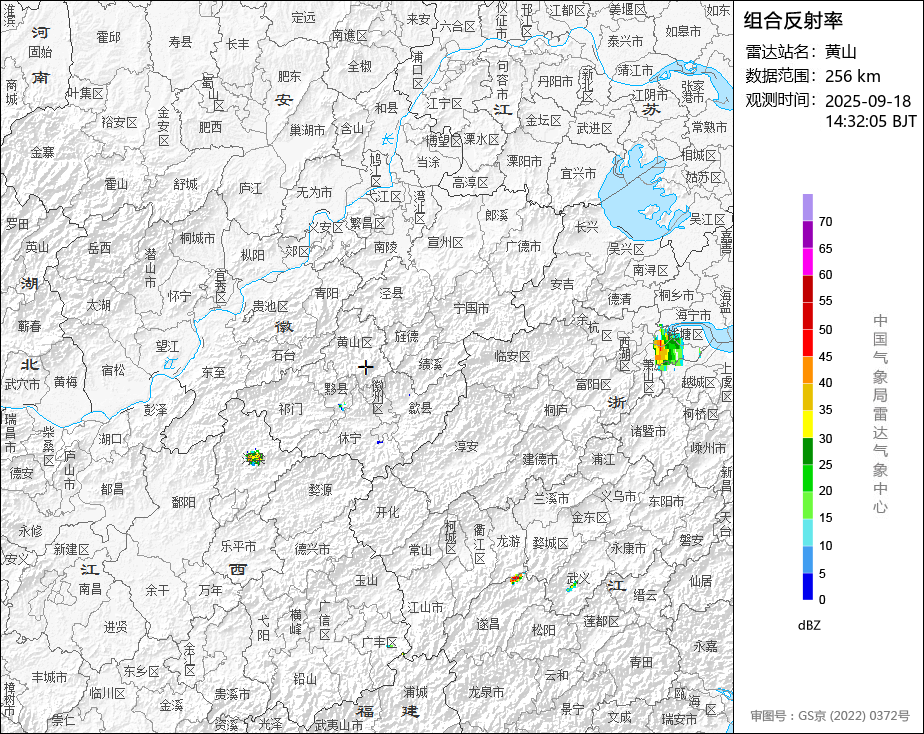Click the observation date 2025-09-18
The height and width of the screenshot is (734, 924).
pyautogui.click(x=867, y=101)
